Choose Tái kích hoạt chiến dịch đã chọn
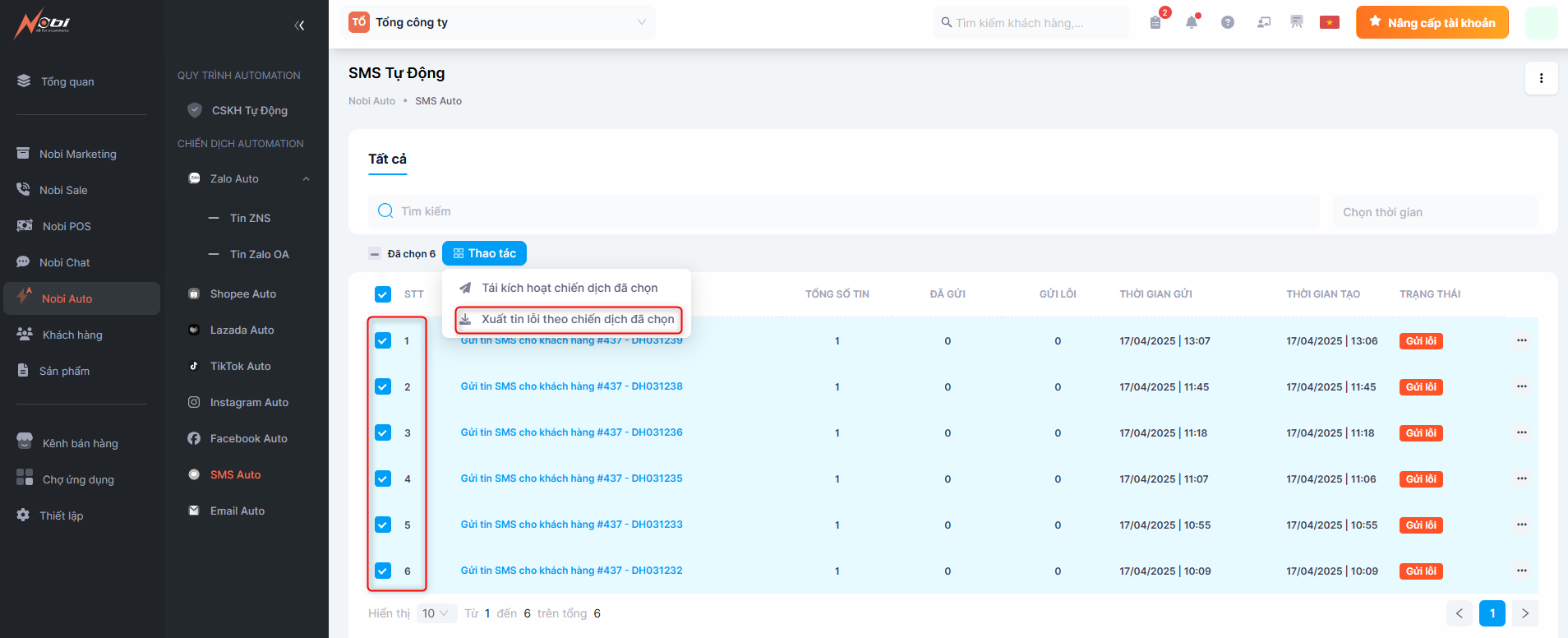Viewport: 1568px width, 638px height. [569, 288]
